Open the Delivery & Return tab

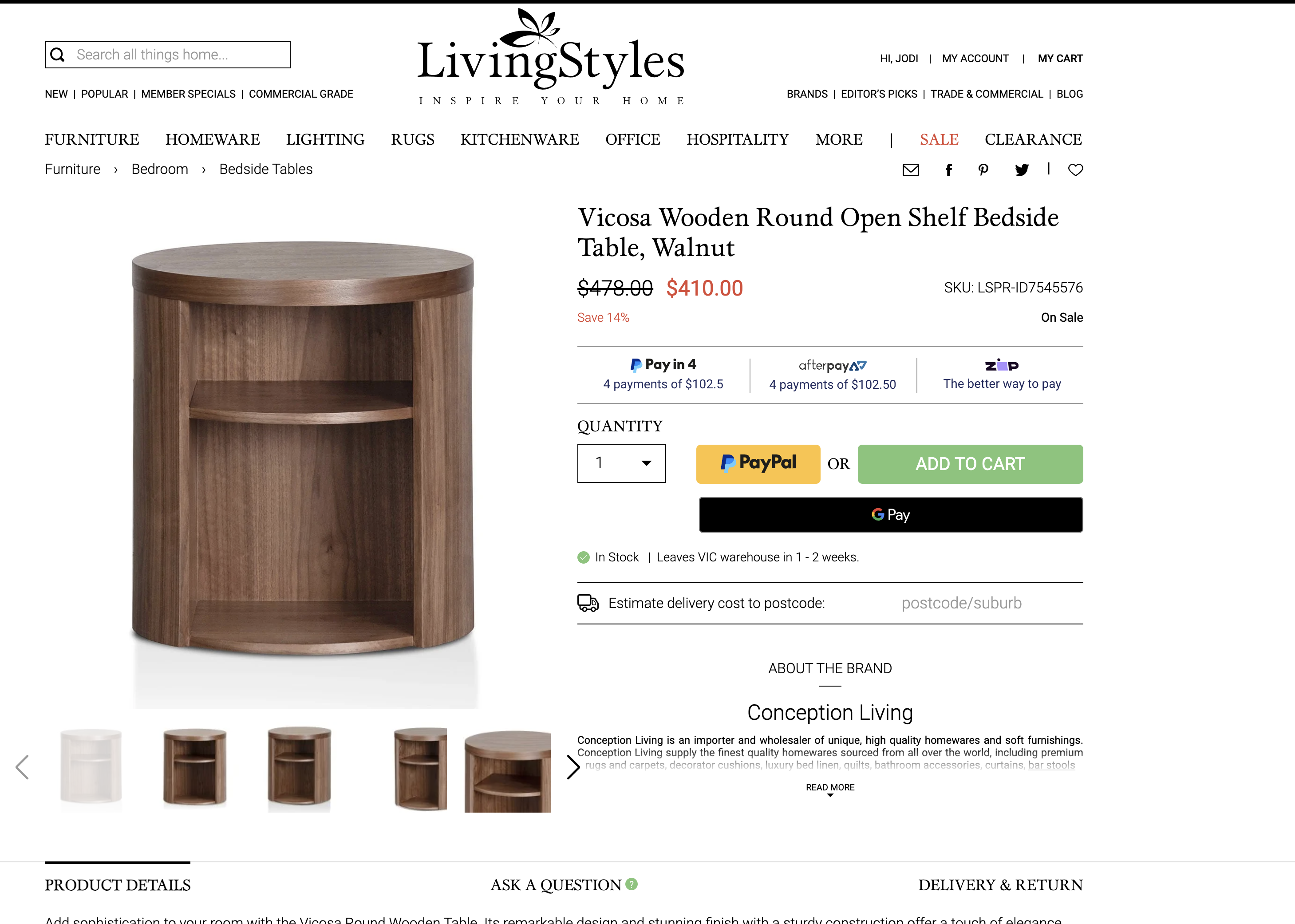[1000, 885]
